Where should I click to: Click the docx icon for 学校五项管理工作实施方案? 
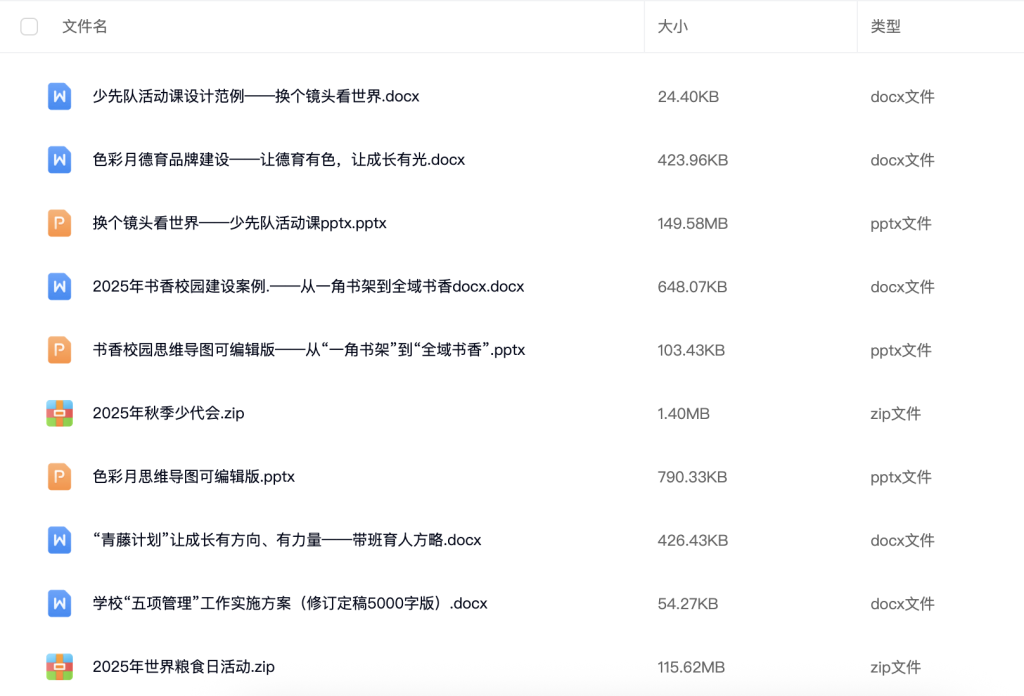59,603
